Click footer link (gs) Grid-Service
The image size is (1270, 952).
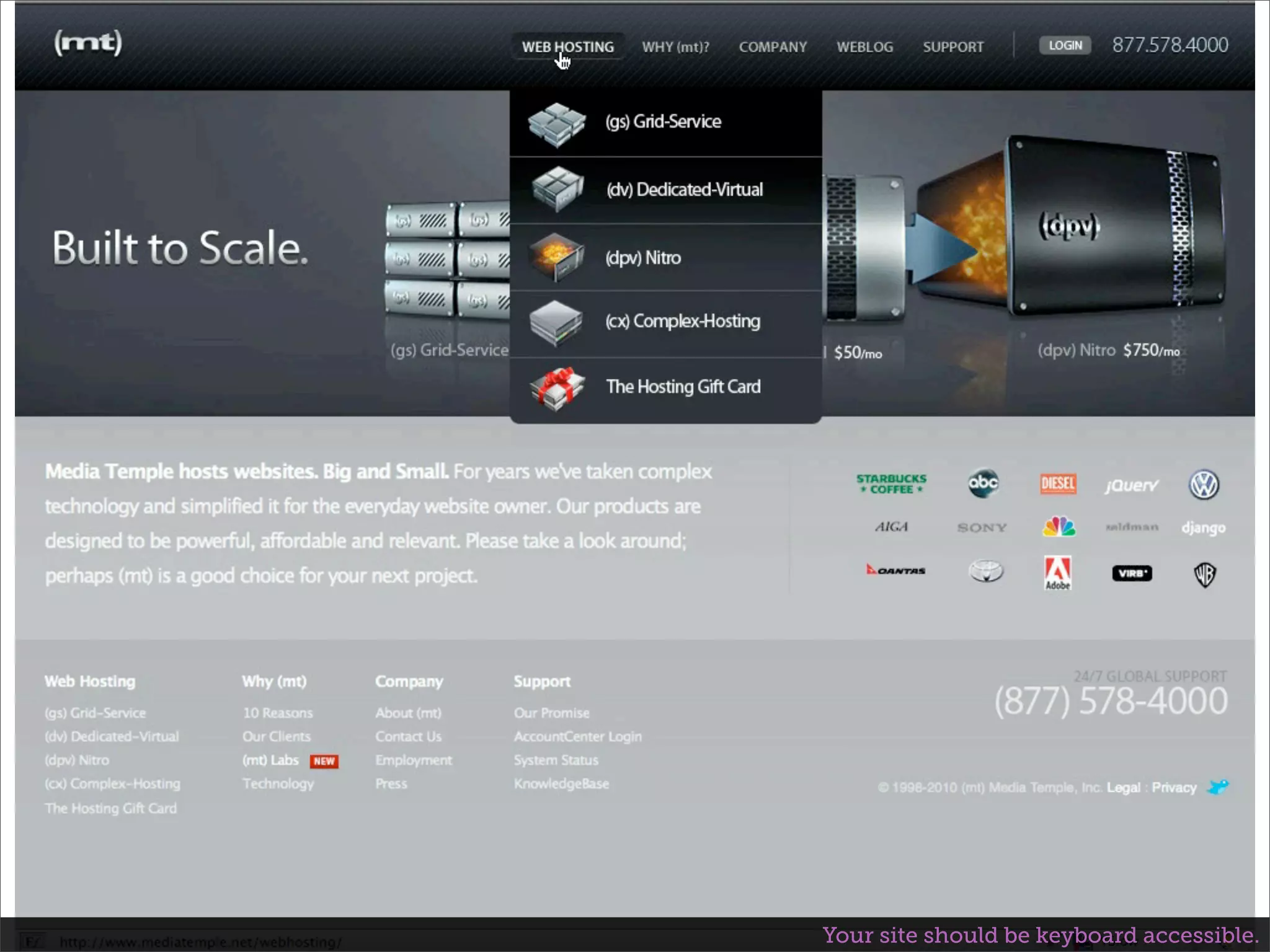[x=95, y=713]
